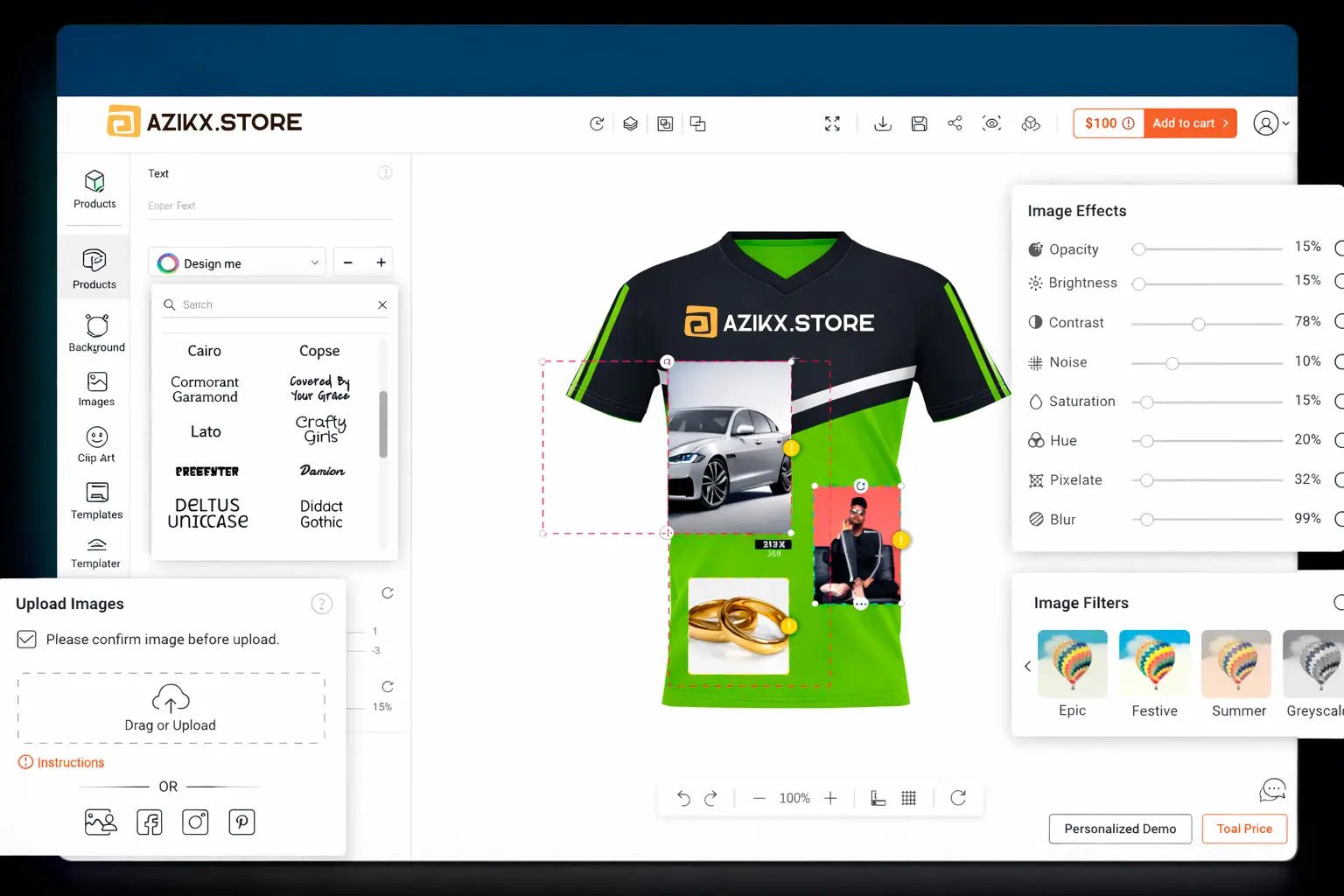This screenshot has height=896, width=1344.
Task: Select the Background tool in the sidebar
Action: click(x=95, y=332)
